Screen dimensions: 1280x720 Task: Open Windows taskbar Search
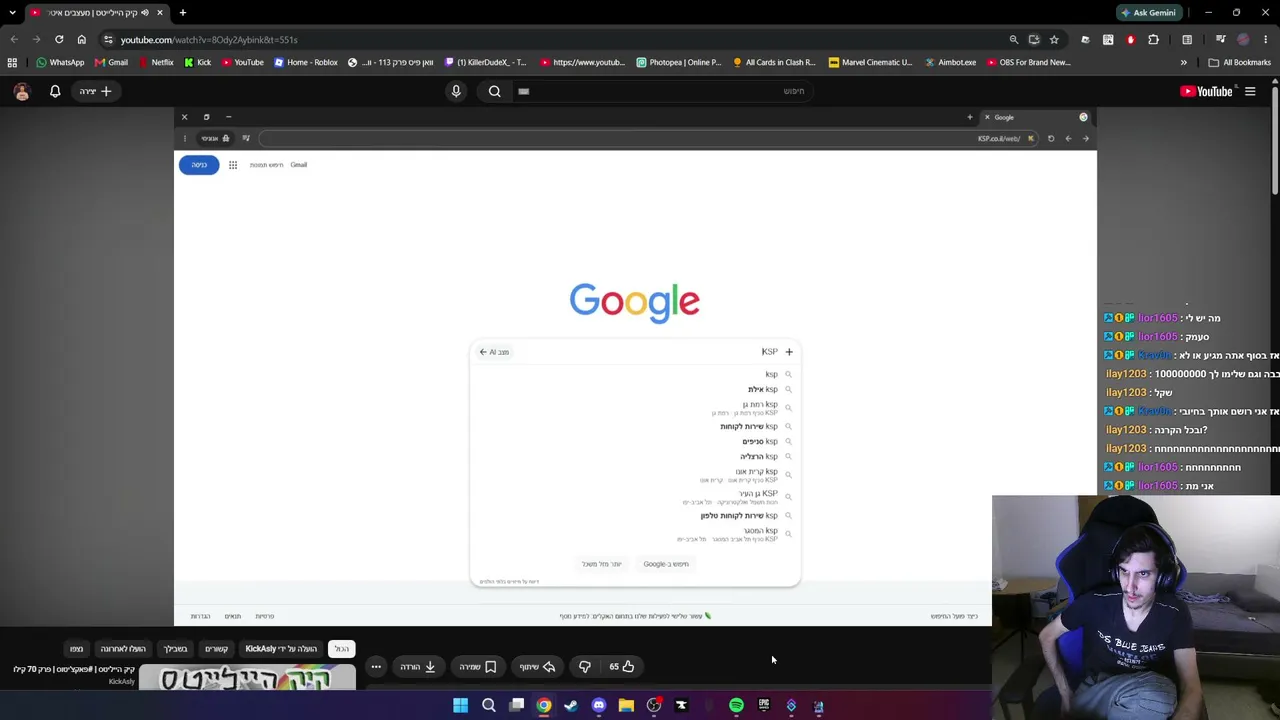[489, 706]
